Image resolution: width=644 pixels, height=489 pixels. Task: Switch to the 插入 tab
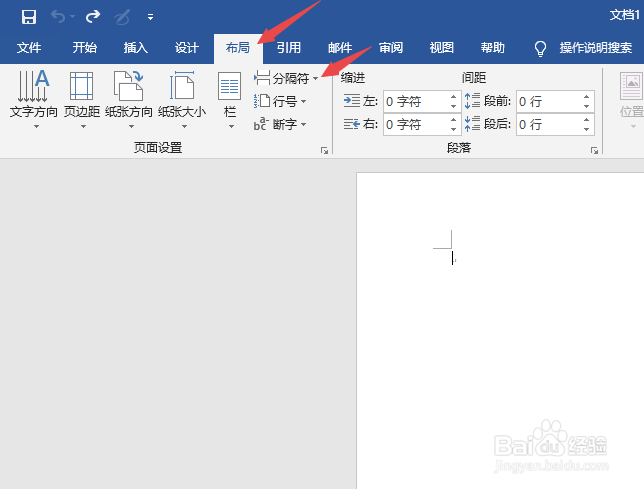(136, 48)
